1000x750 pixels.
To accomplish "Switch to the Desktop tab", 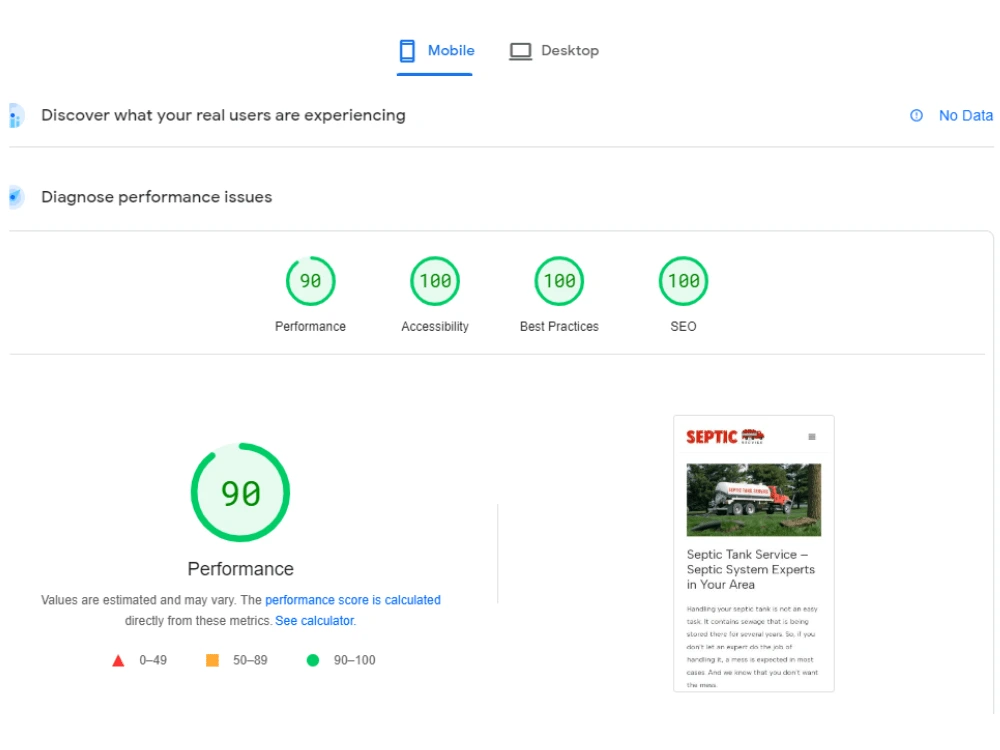I will click(x=568, y=49).
